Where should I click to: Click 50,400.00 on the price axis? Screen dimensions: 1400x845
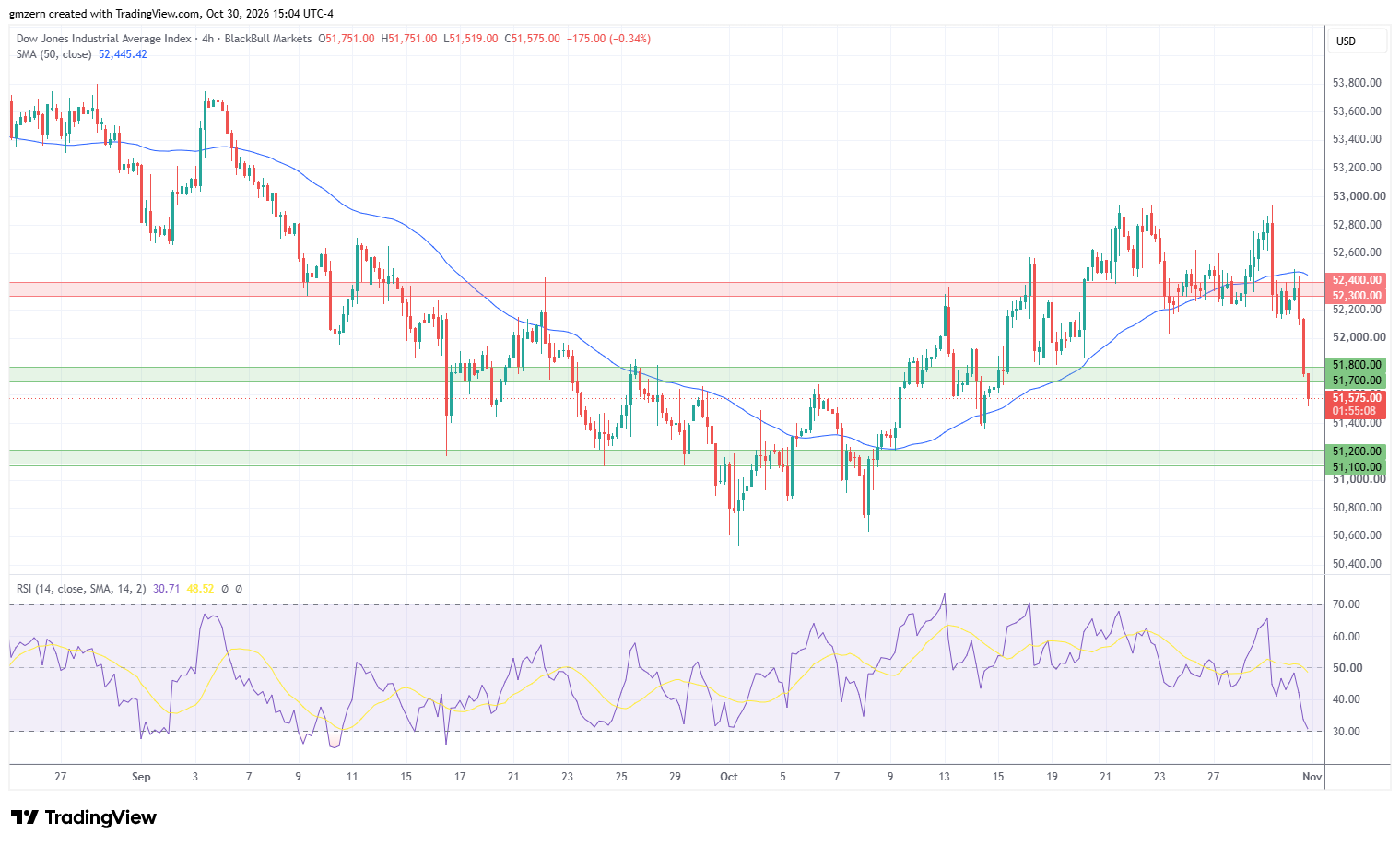[1357, 564]
